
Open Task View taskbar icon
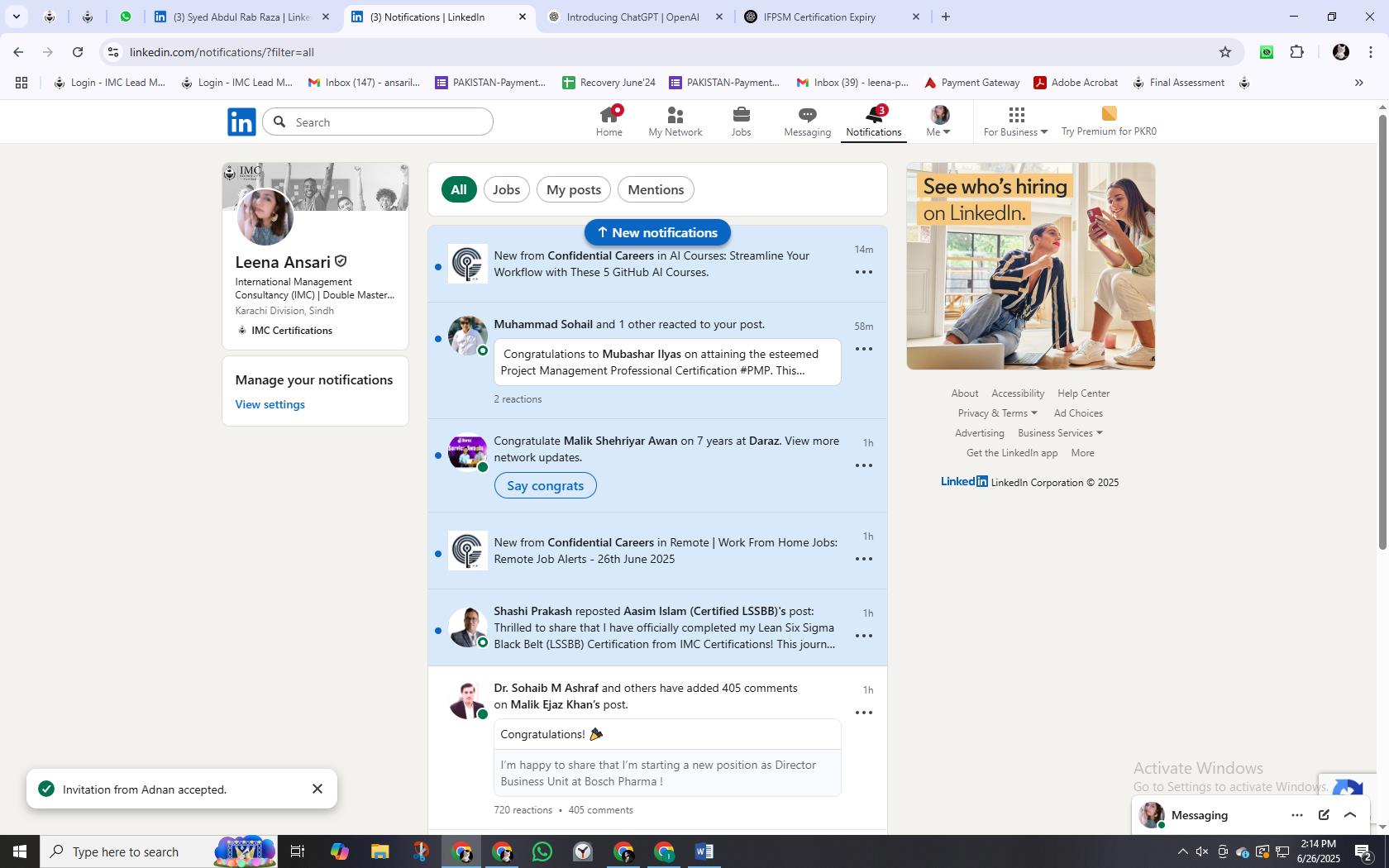(x=298, y=851)
